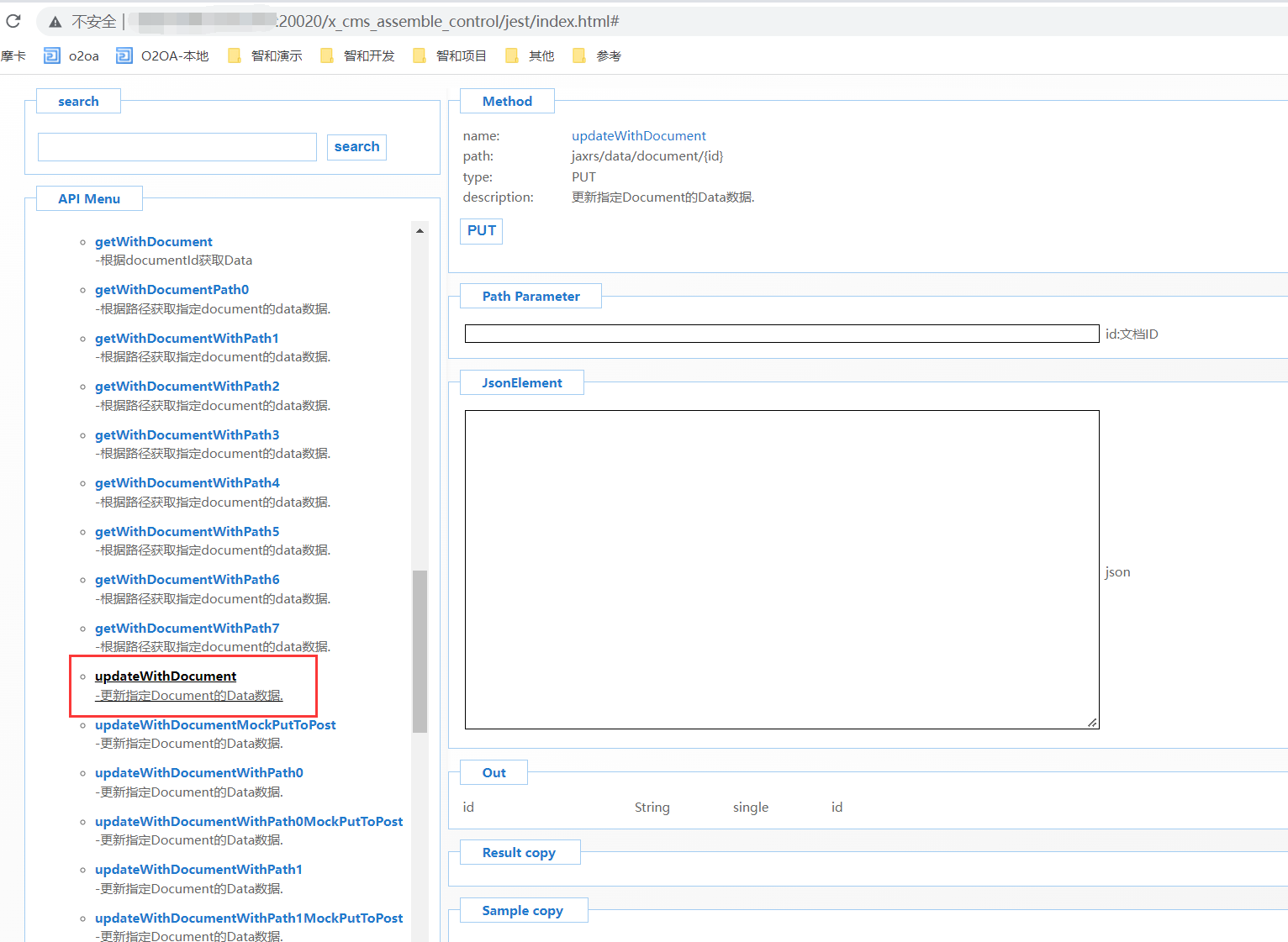Select updateWithDocumentMockPutToPost API entry

215,725
